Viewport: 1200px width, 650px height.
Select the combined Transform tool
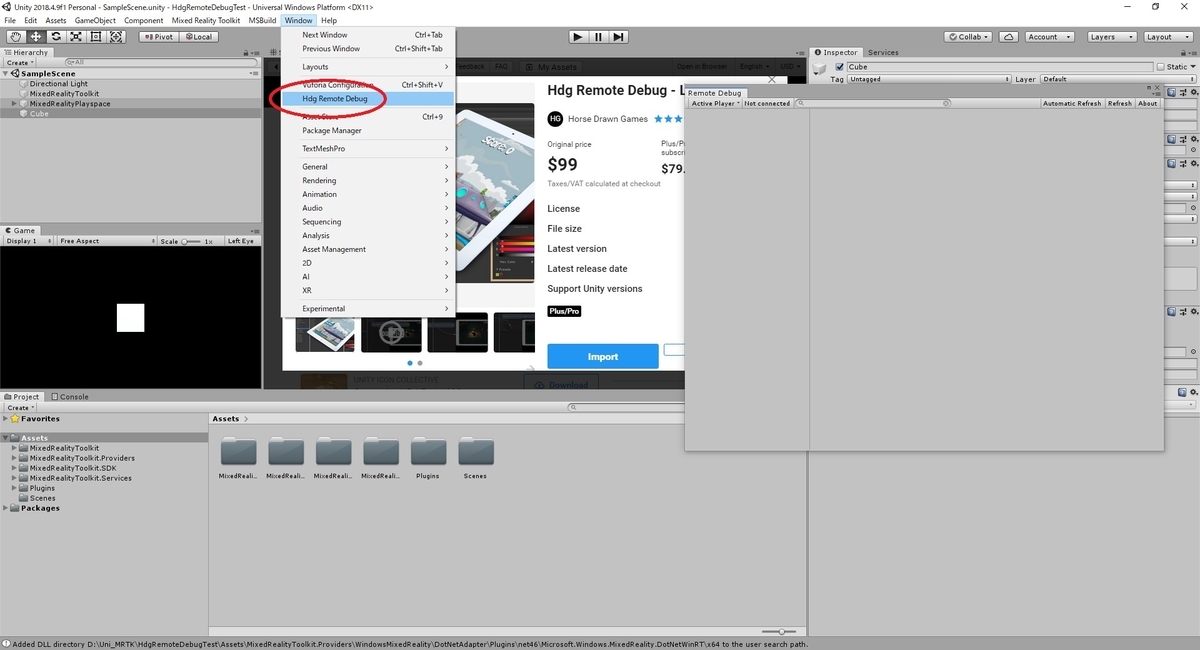click(x=116, y=37)
